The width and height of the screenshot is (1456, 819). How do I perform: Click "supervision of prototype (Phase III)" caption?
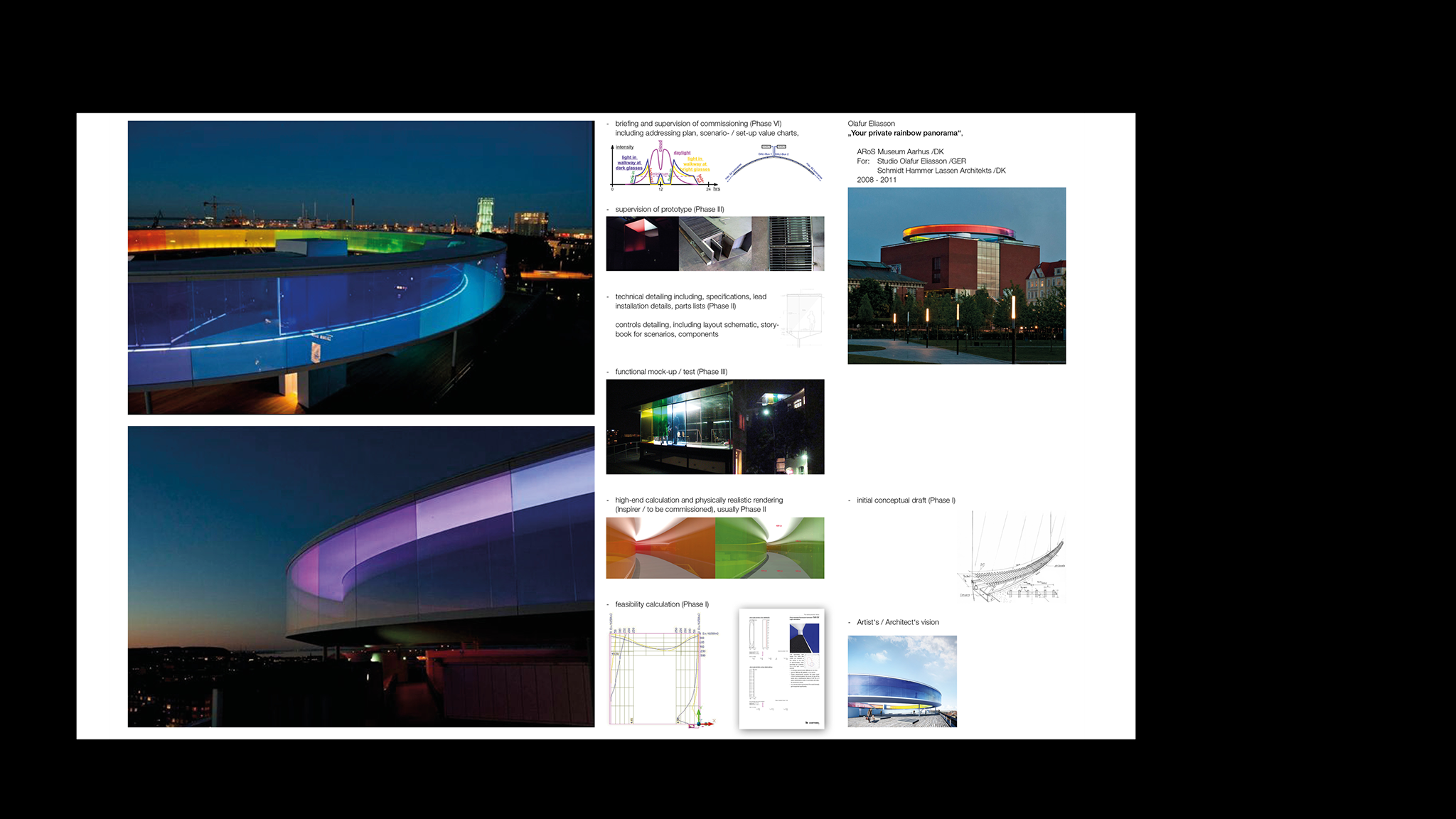pos(669,210)
